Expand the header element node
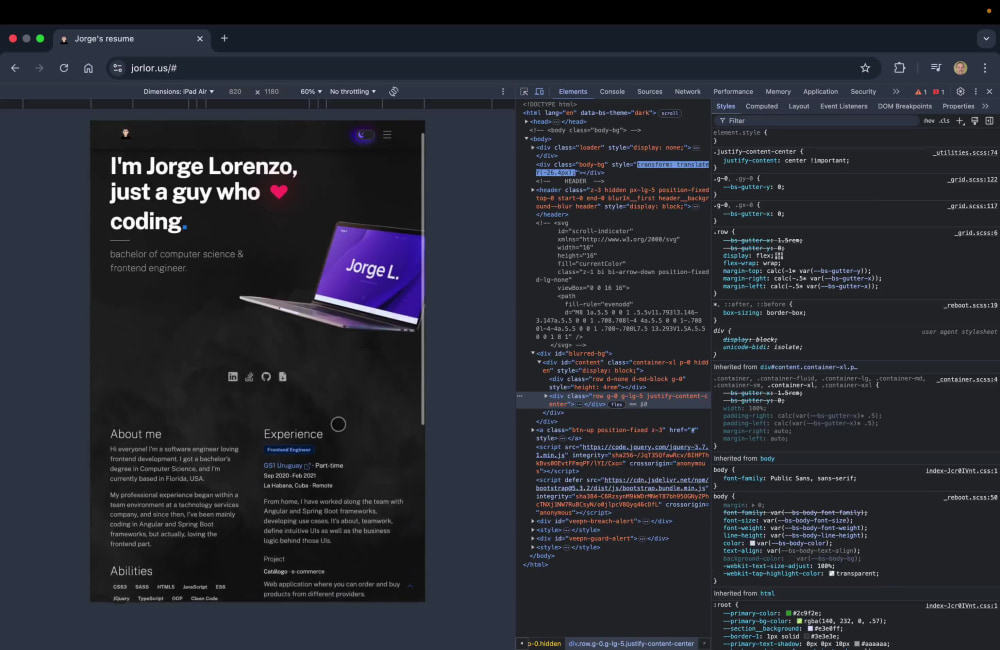Screen dimensions: 1000x650 point(533,189)
